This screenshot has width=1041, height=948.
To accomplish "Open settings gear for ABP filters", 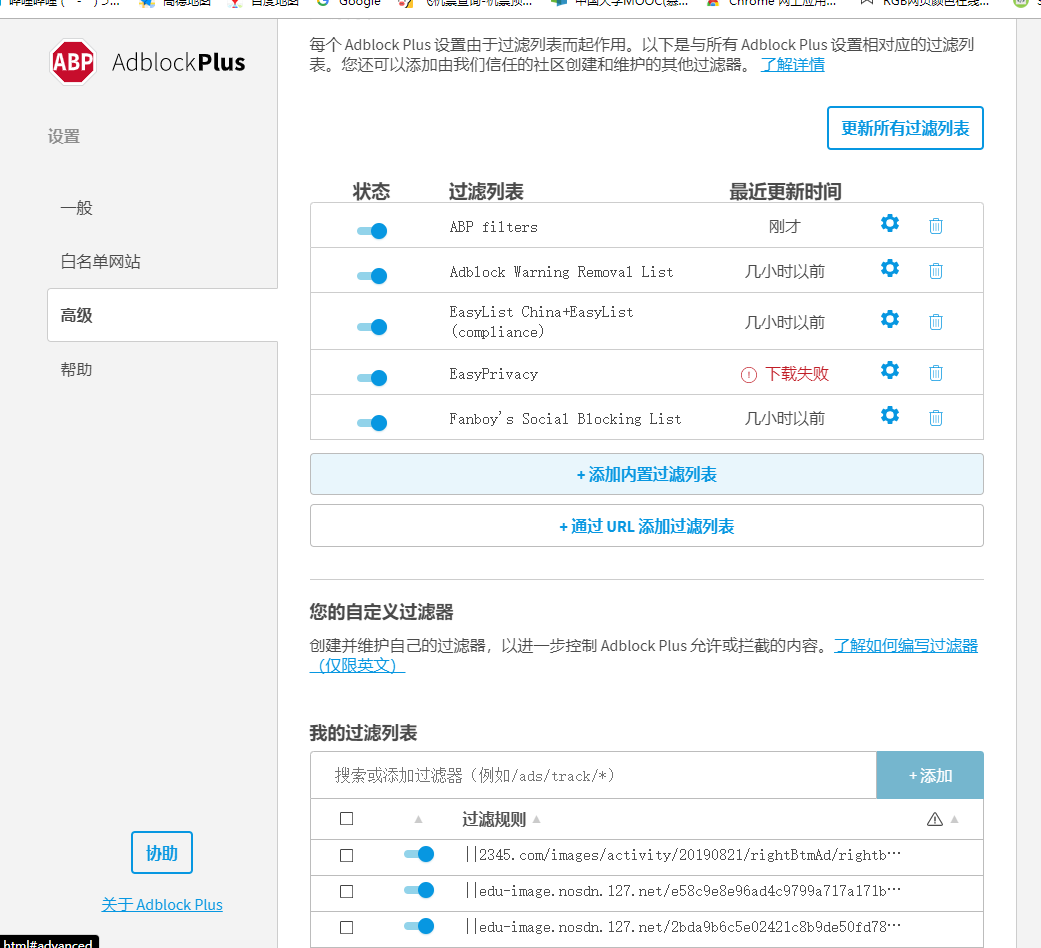I will click(890, 224).
